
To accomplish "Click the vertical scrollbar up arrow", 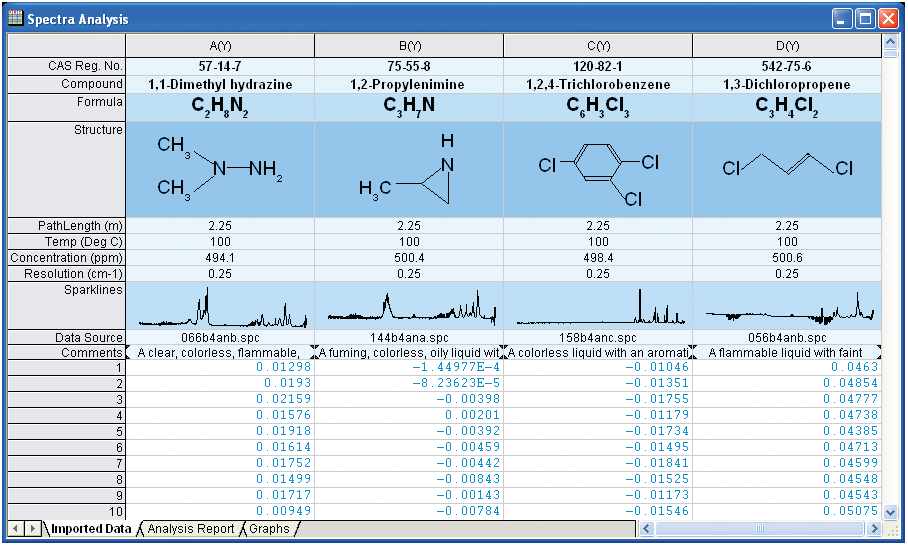I will 890,42.
